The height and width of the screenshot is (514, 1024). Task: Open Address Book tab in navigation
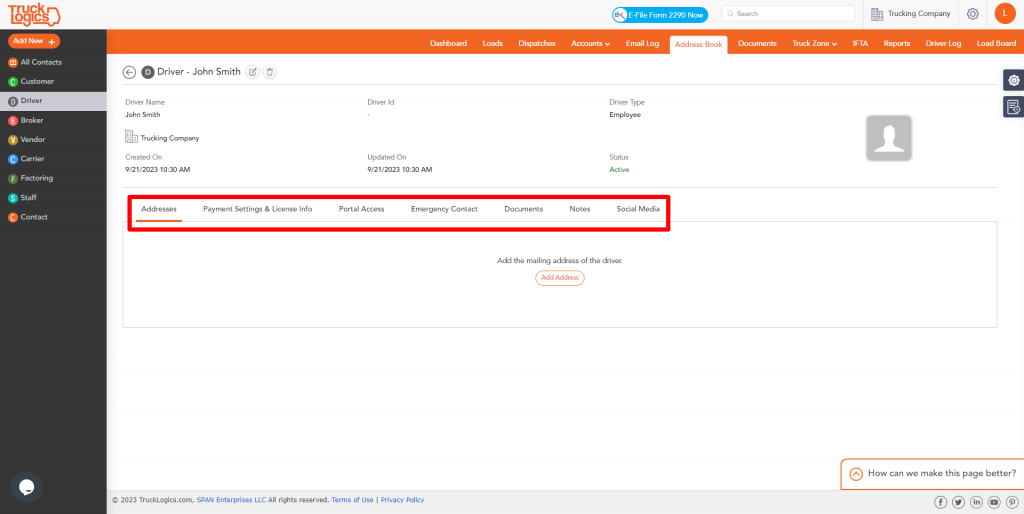point(698,44)
